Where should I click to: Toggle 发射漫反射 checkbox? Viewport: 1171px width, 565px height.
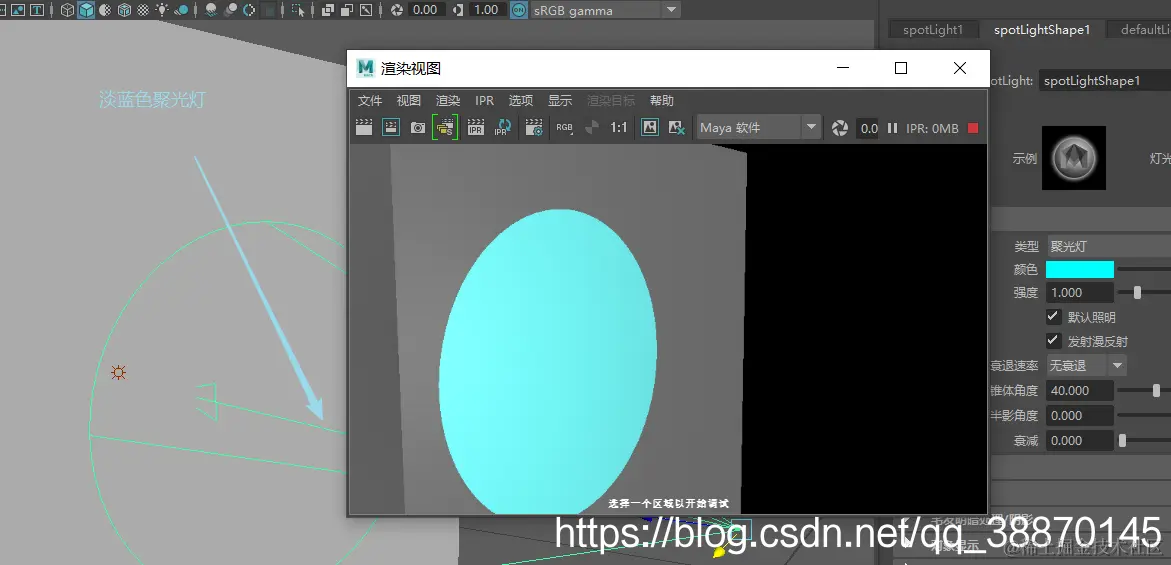pyautogui.click(x=1053, y=340)
